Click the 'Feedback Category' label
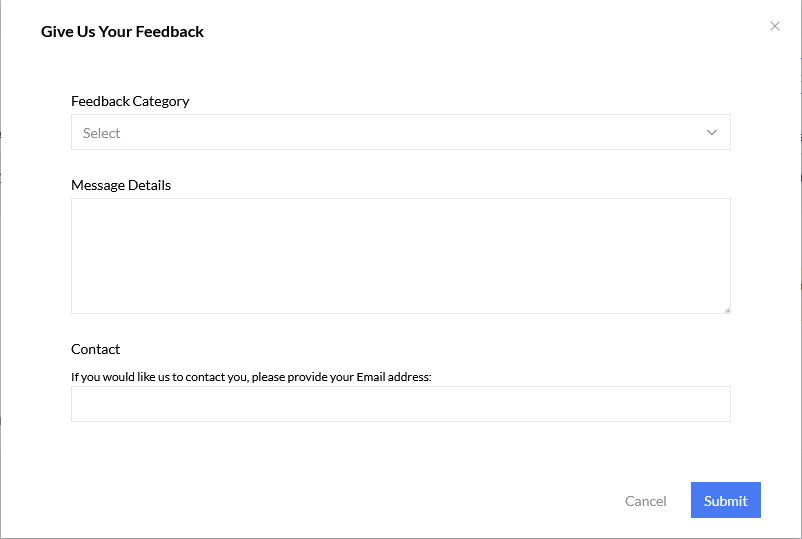Screen dimensions: 802x539 tap(130, 101)
